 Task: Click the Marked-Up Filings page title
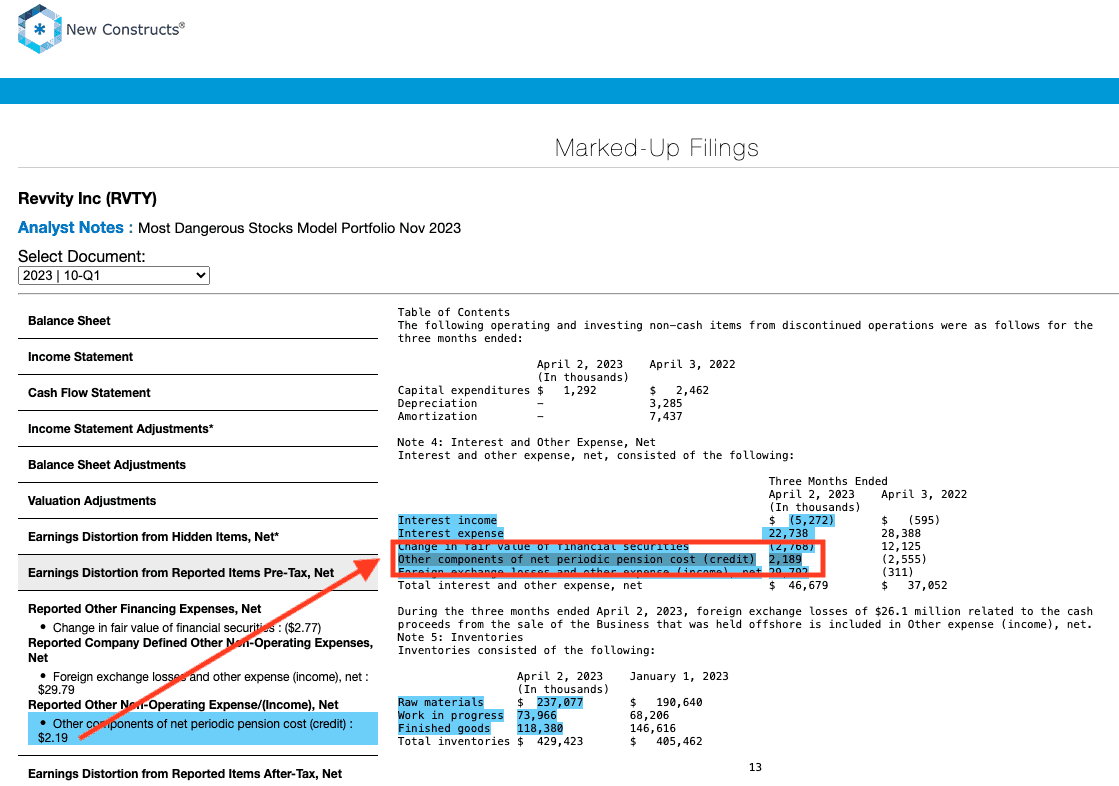(x=657, y=148)
